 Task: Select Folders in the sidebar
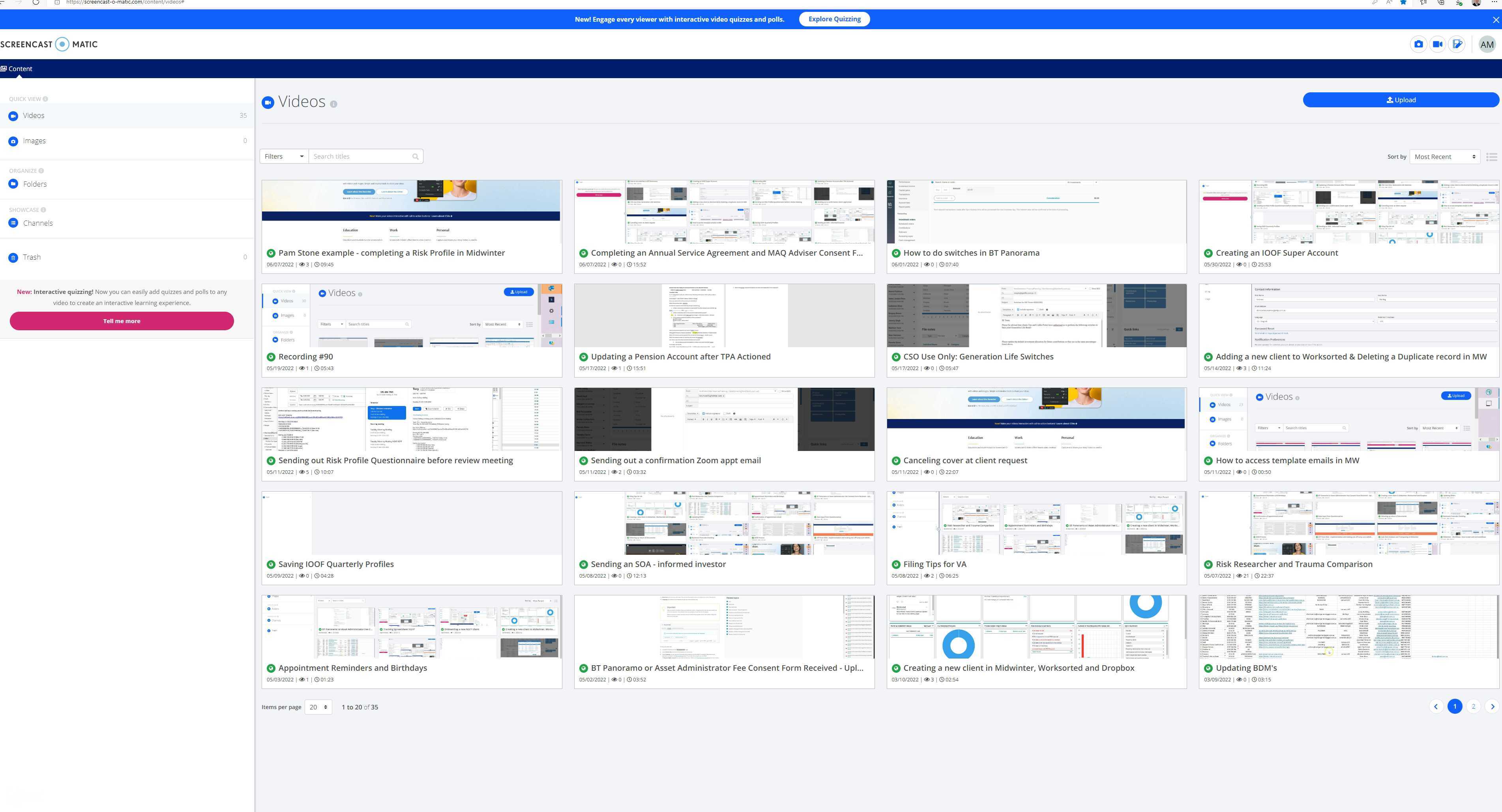tap(34, 184)
